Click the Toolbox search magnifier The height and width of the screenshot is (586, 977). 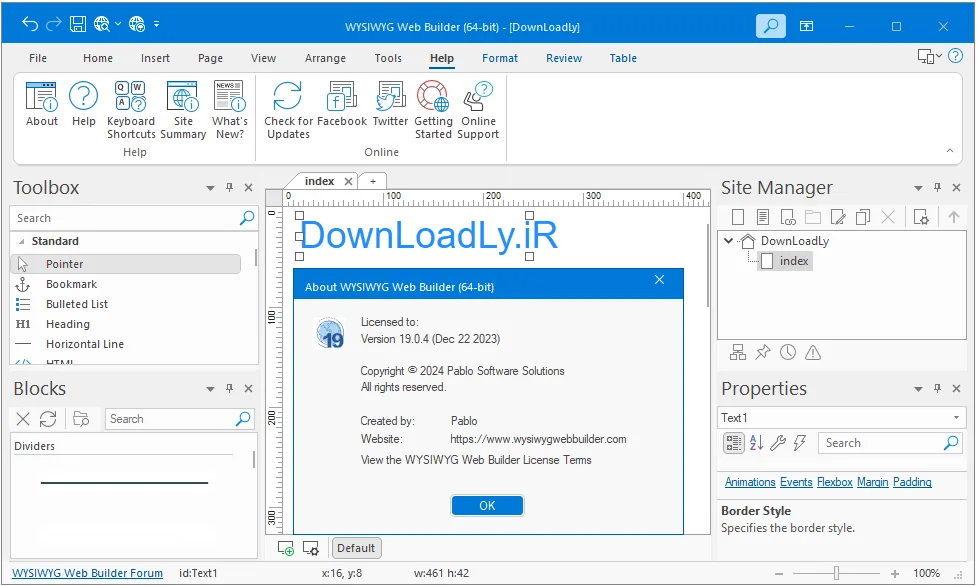click(247, 218)
